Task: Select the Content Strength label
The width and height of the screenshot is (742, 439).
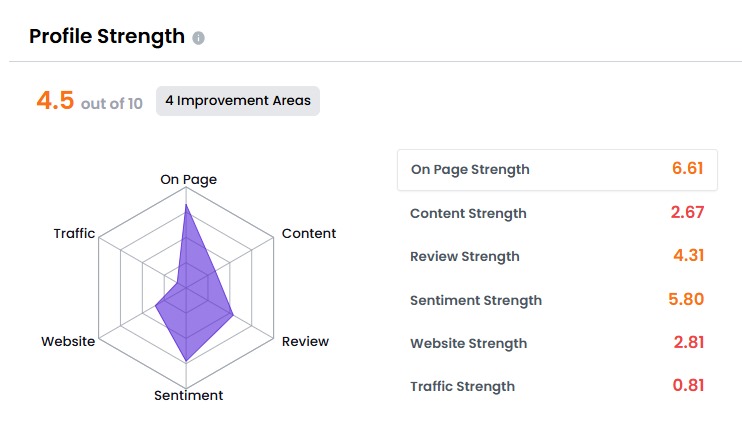Action: click(468, 213)
